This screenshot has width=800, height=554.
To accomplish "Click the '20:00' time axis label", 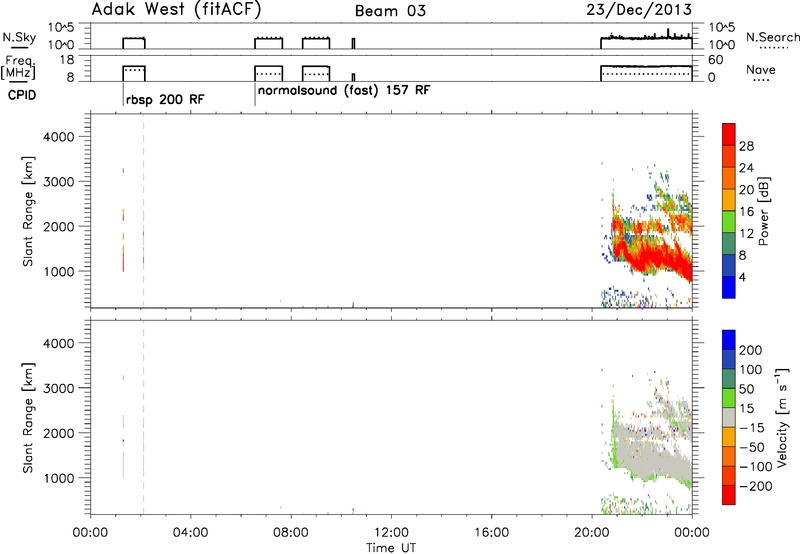I will [591, 533].
